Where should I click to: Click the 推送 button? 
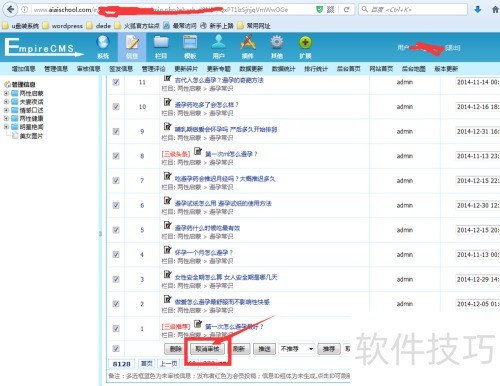click(x=264, y=349)
